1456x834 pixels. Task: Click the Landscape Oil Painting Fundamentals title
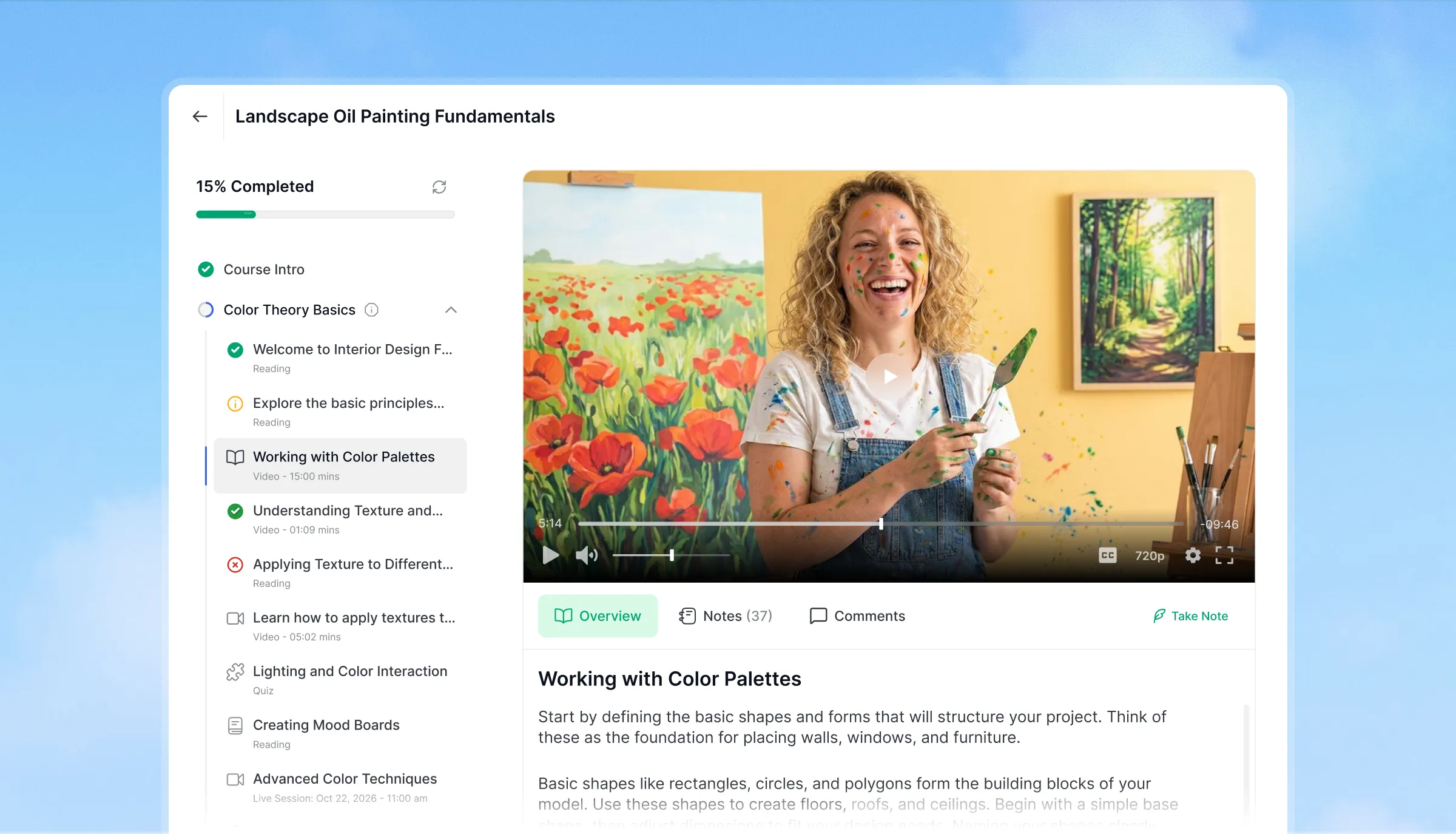coord(395,116)
